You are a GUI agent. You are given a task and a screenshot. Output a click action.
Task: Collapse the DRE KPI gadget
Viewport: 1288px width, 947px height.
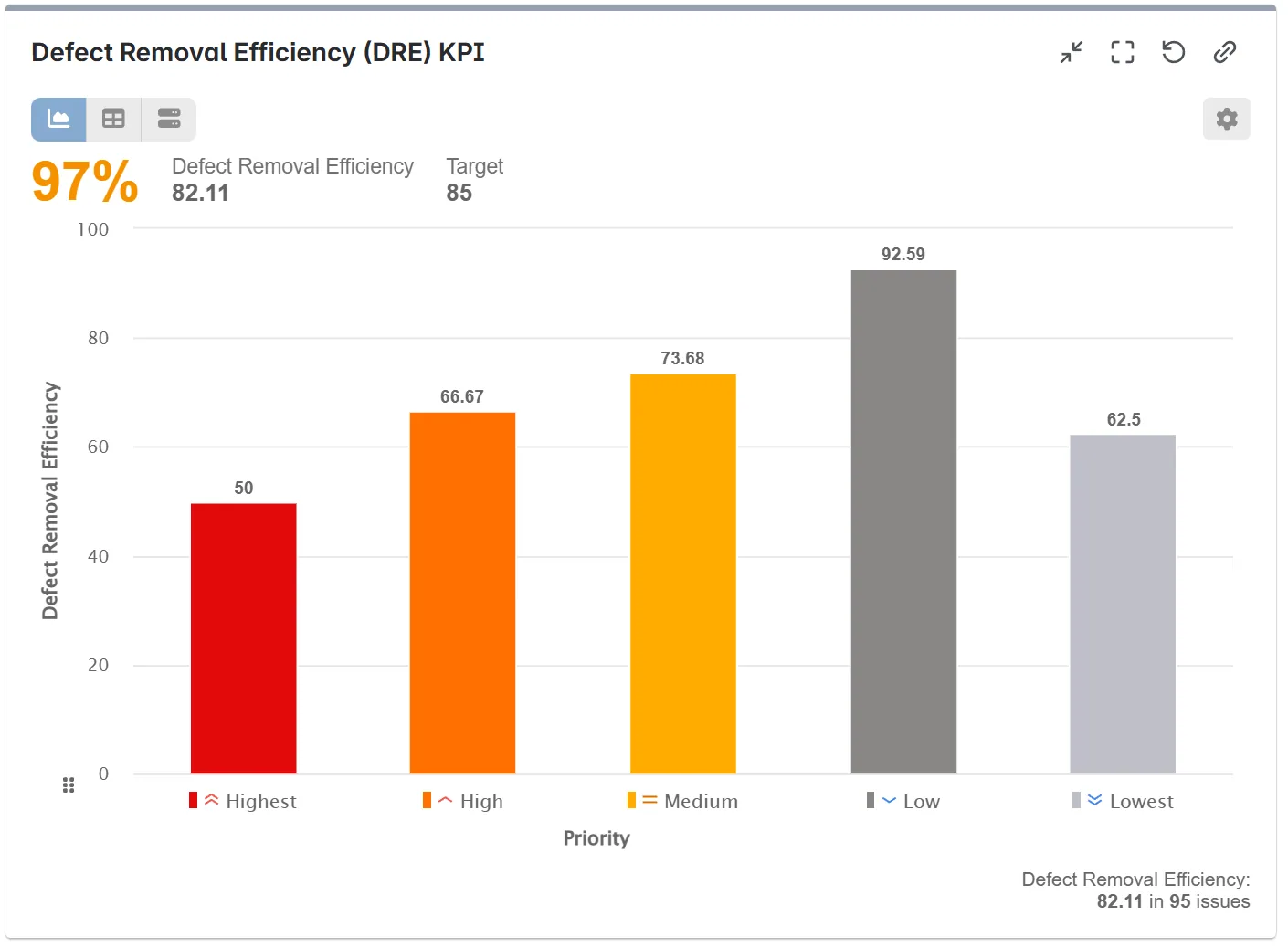(x=1072, y=52)
